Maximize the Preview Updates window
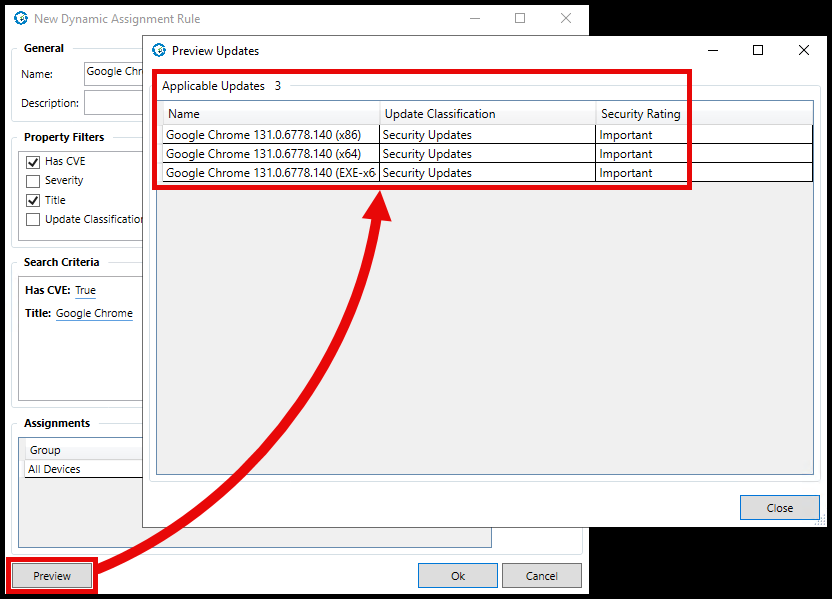Image resolution: width=832 pixels, height=599 pixels. pyautogui.click(x=758, y=50)
